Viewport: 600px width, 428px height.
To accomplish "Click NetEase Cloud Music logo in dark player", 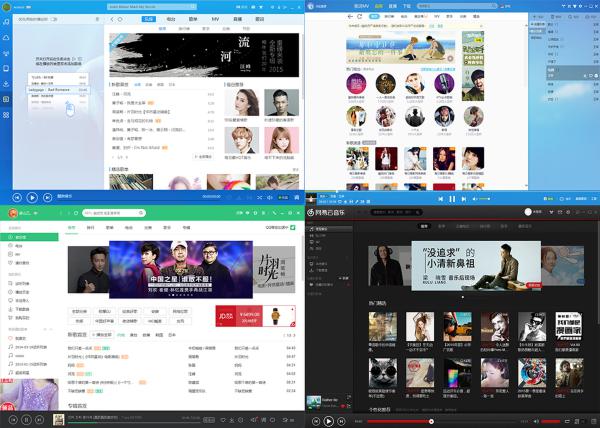I will [335, 213].
